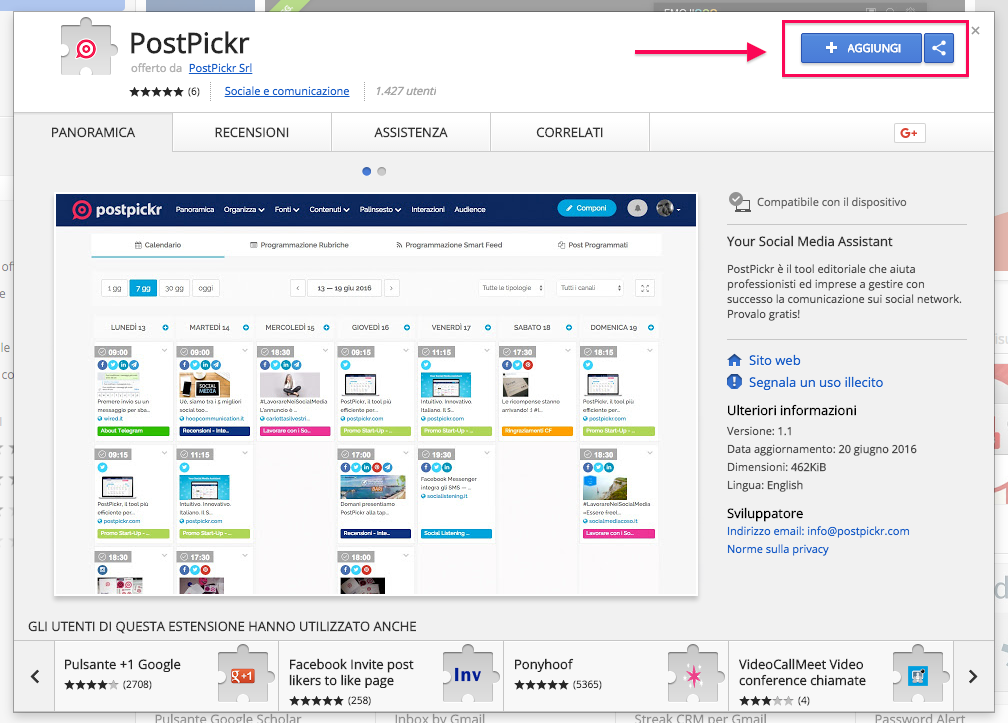Open the Correlati tab
Viewport: 1008px width, 723px height.
[x=570, y=132]
